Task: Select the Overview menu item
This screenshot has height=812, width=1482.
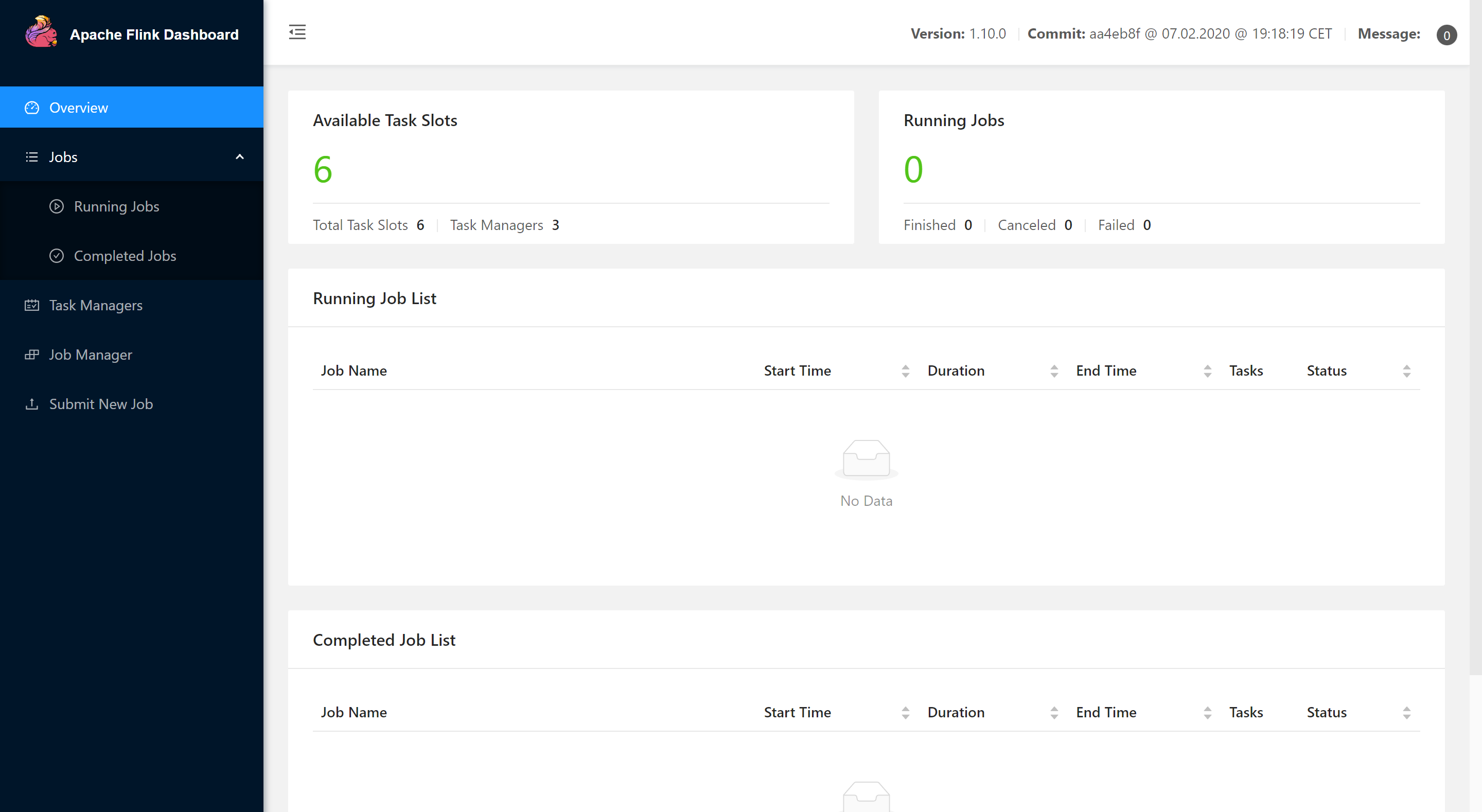Action: (x=78, y=107)
